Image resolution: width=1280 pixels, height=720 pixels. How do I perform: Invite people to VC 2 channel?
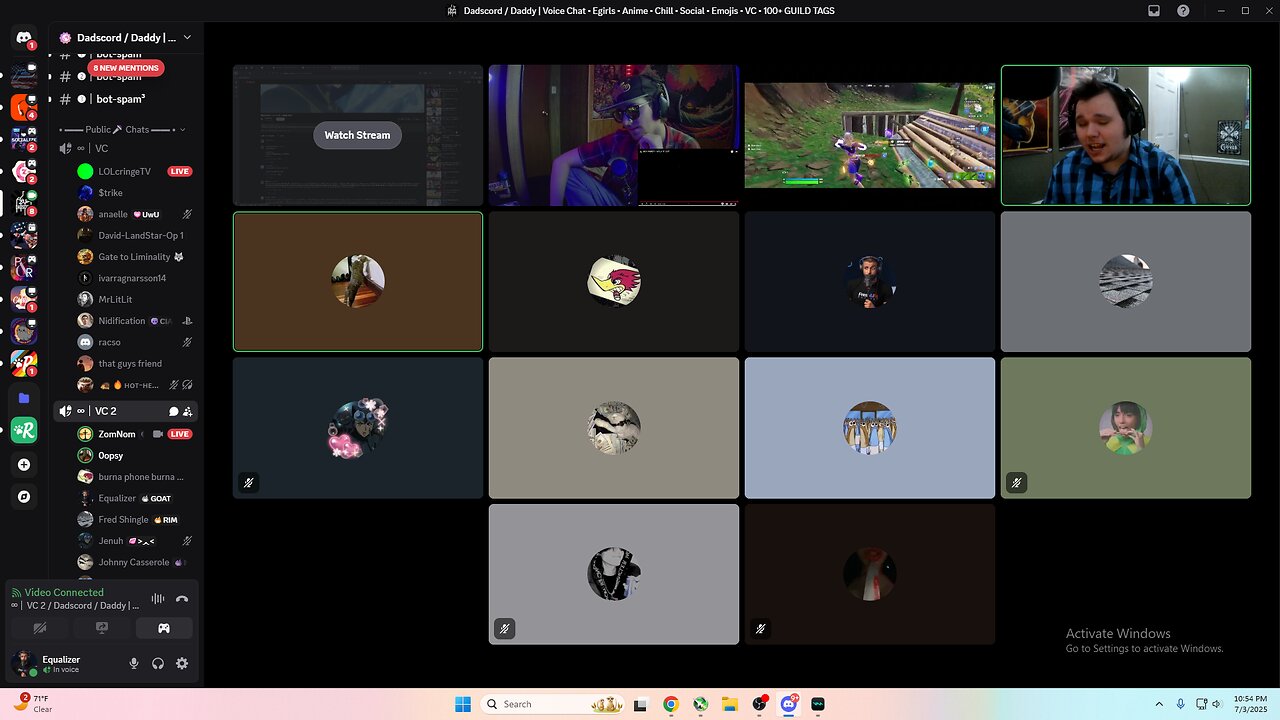click(188, 411)
